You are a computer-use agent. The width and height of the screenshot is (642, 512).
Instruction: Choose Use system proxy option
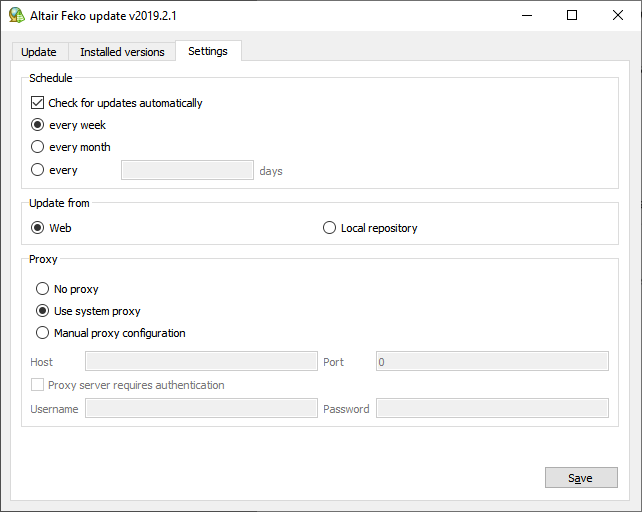43,311
